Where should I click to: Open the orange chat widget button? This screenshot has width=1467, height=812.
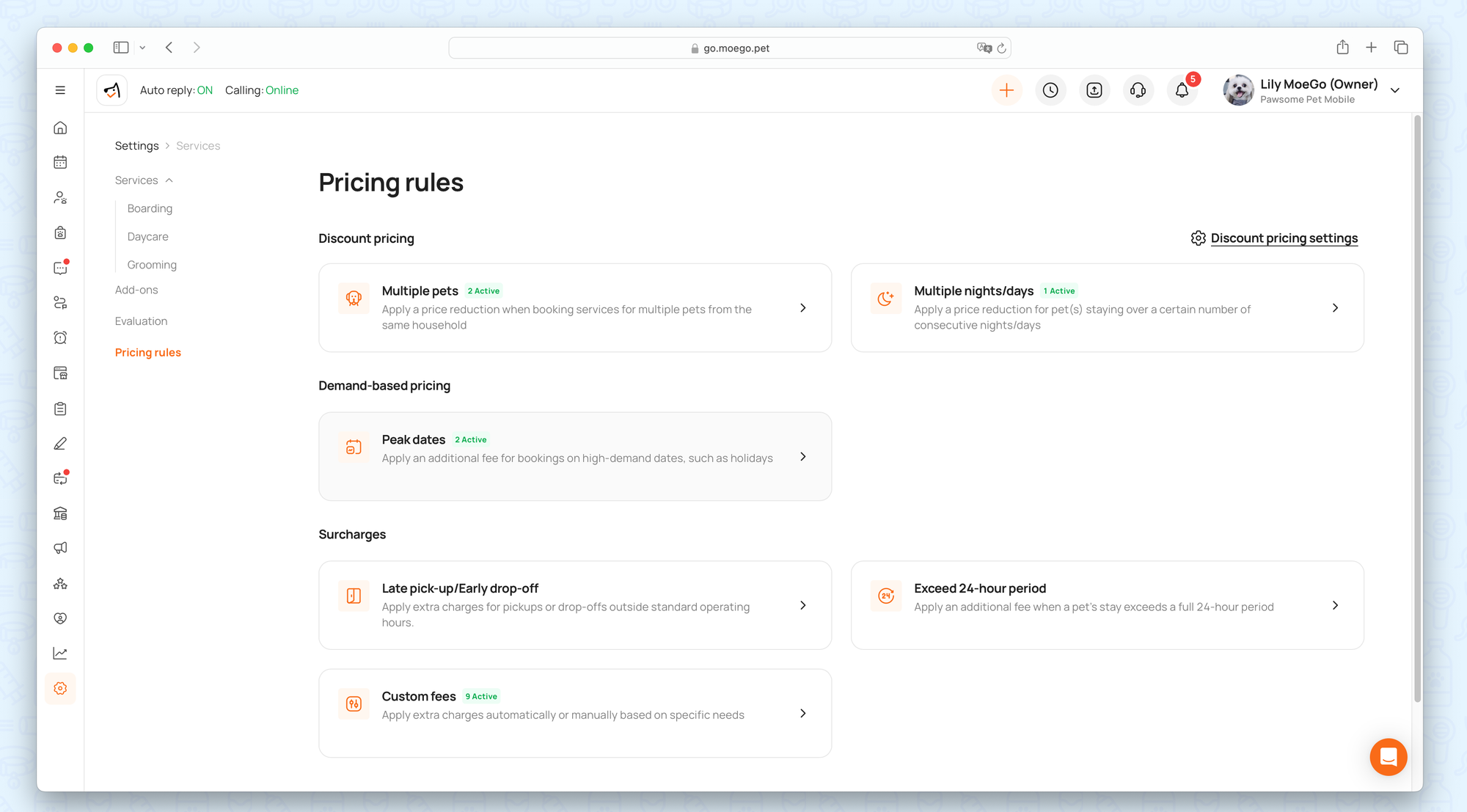click(1388, 756)
